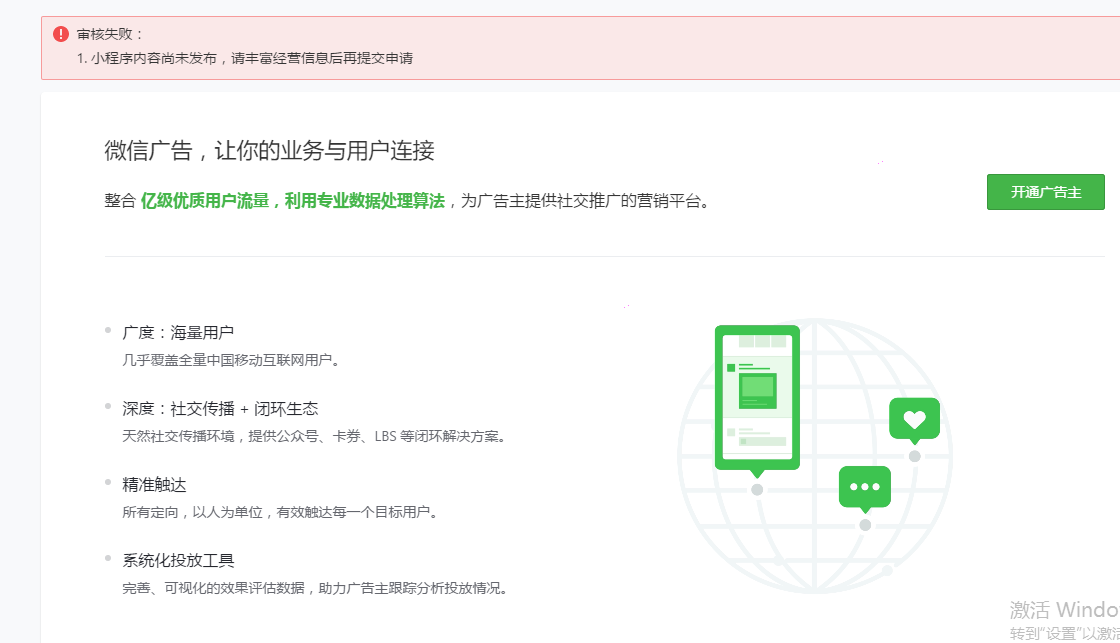Click the 广度：海量用户 feature title
This screenshot has width=1120, height=643.
point(178,332)
